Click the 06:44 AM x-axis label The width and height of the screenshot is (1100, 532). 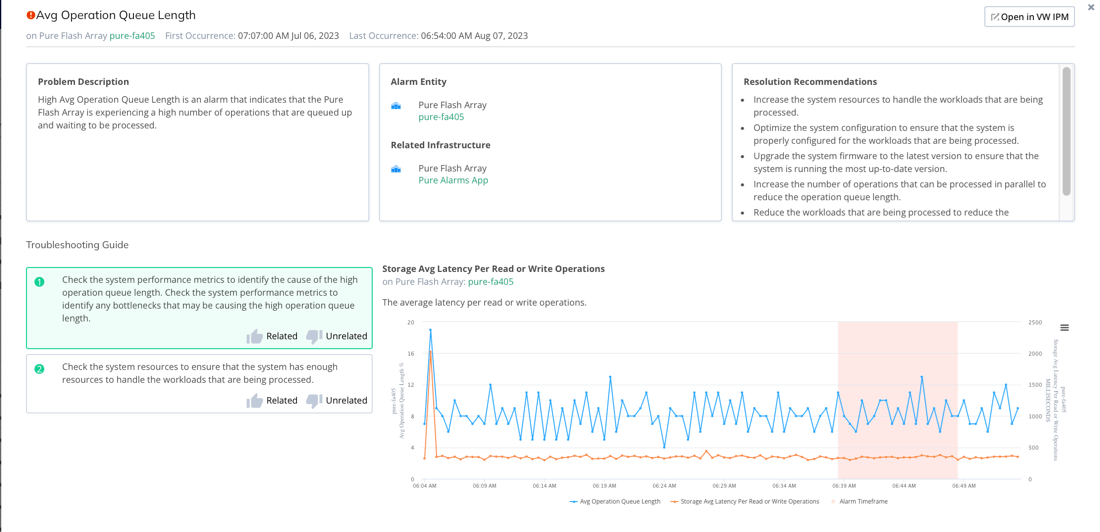(x=903, y=485)
